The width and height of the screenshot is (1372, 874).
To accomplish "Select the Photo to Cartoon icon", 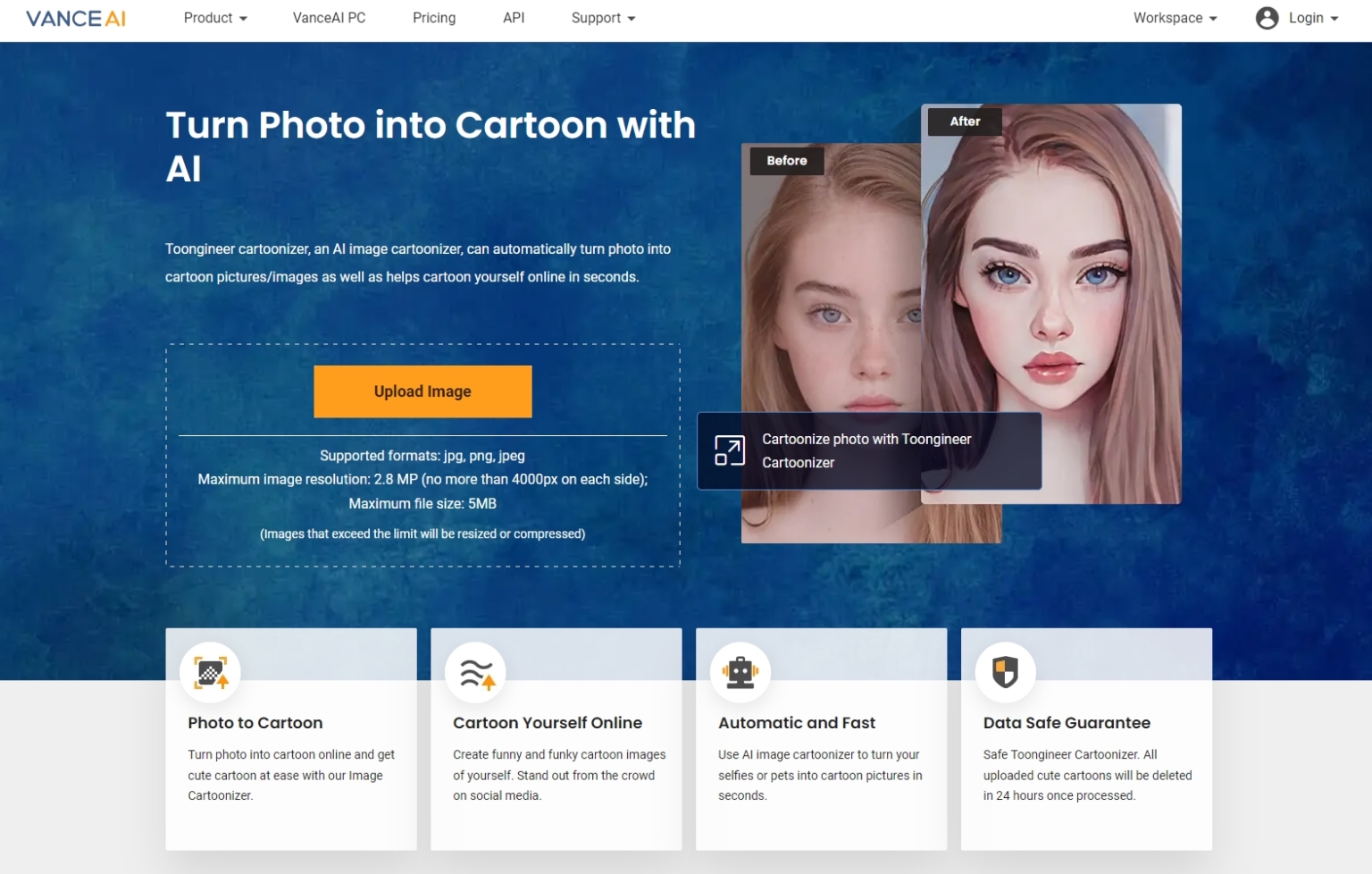I will coord(210,672).
